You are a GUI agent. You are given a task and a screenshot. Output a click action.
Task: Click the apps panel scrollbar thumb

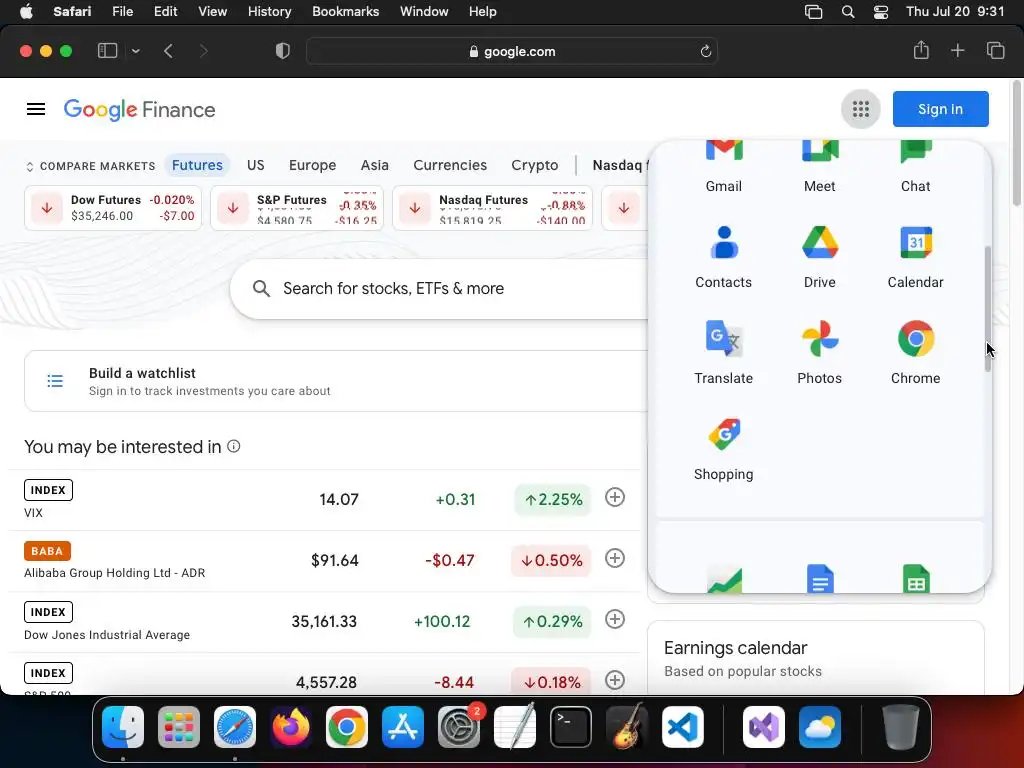[988, 309]
